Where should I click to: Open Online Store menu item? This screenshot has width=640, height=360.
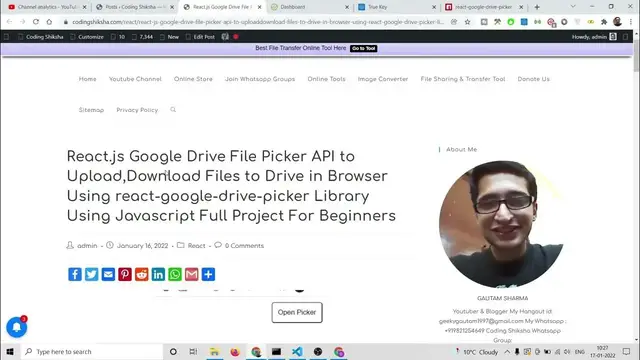click(x=193, y=79)
